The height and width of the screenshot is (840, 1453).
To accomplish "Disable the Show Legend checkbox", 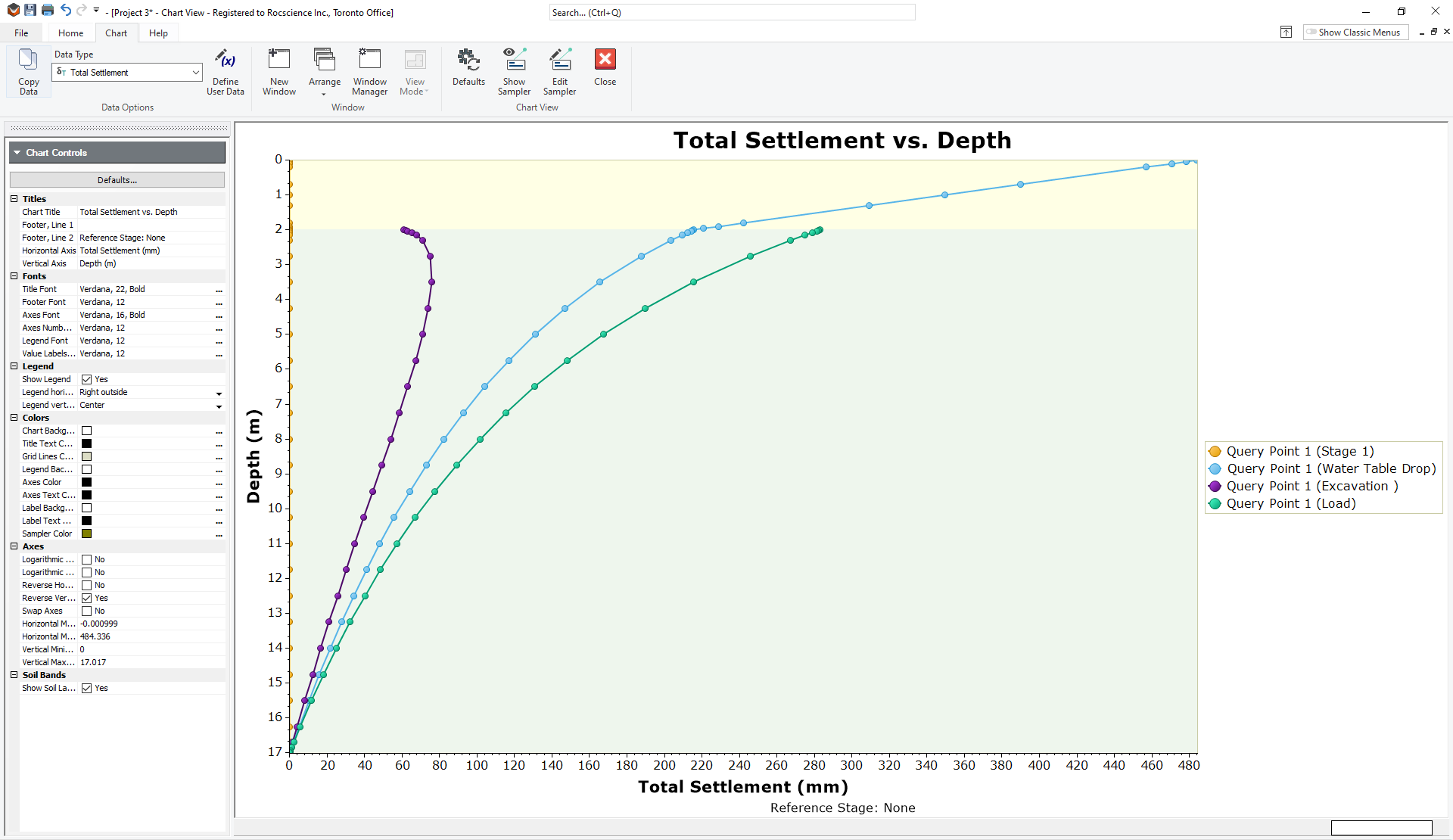I will coord(89,379).
